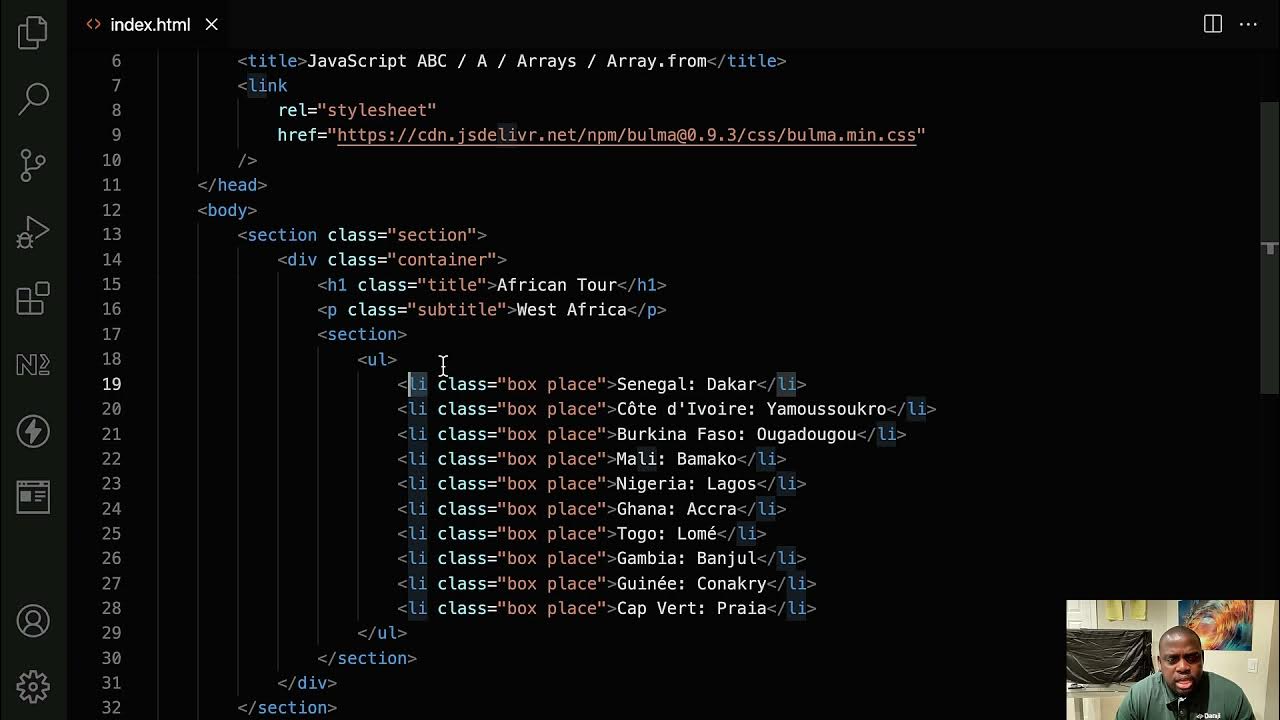The image size is (1280, 720).
Task: Open the bulma.min.css CDN link
Action: 626,135
